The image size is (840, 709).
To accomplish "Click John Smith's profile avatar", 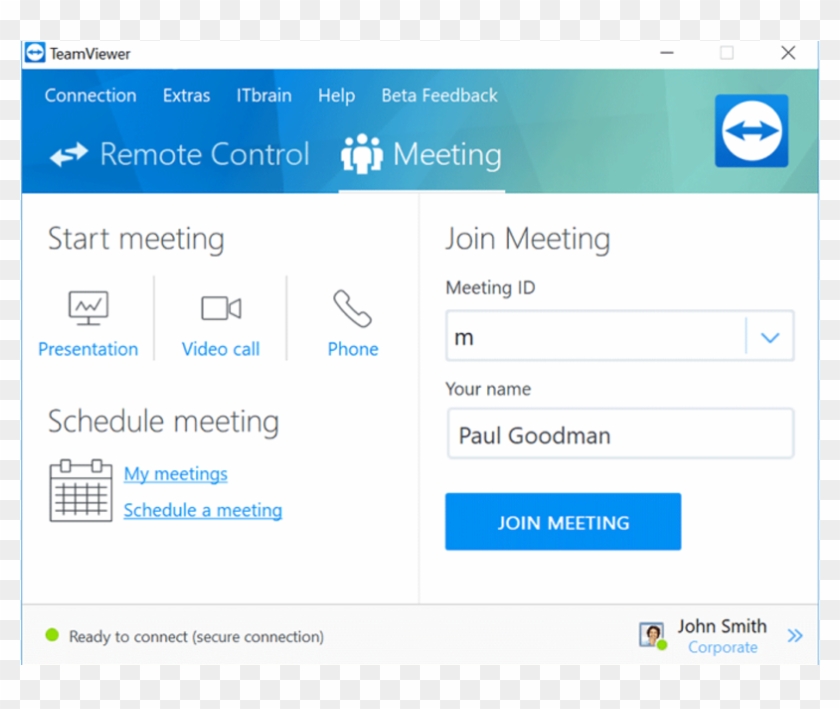I will click(x=652, y=635).
